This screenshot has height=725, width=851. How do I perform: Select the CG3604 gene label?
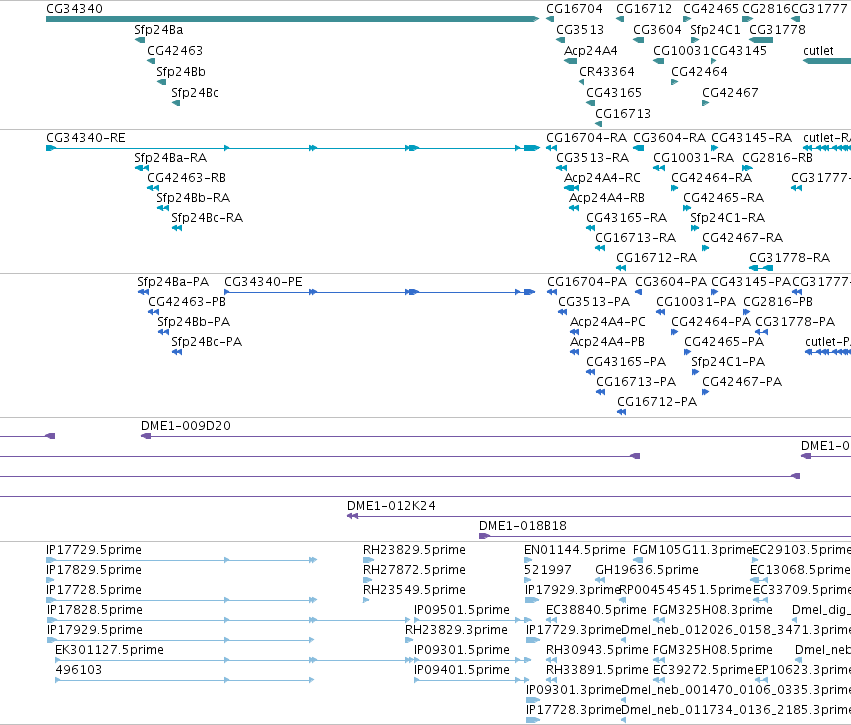tap(657, 30)
